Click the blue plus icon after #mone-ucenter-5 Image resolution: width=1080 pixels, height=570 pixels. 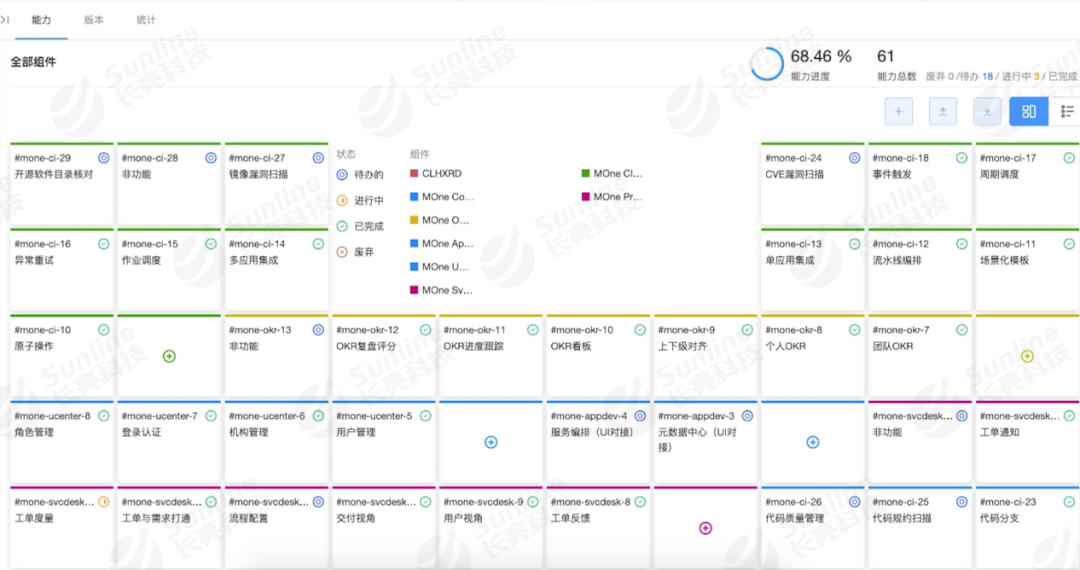click(491, 442)
